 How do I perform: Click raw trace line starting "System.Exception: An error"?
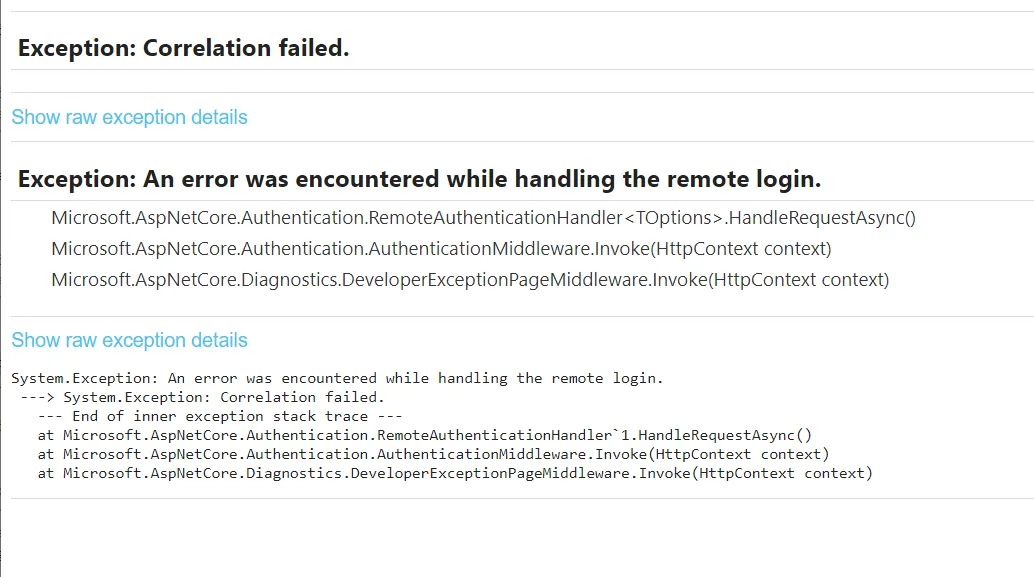point(337,378)
